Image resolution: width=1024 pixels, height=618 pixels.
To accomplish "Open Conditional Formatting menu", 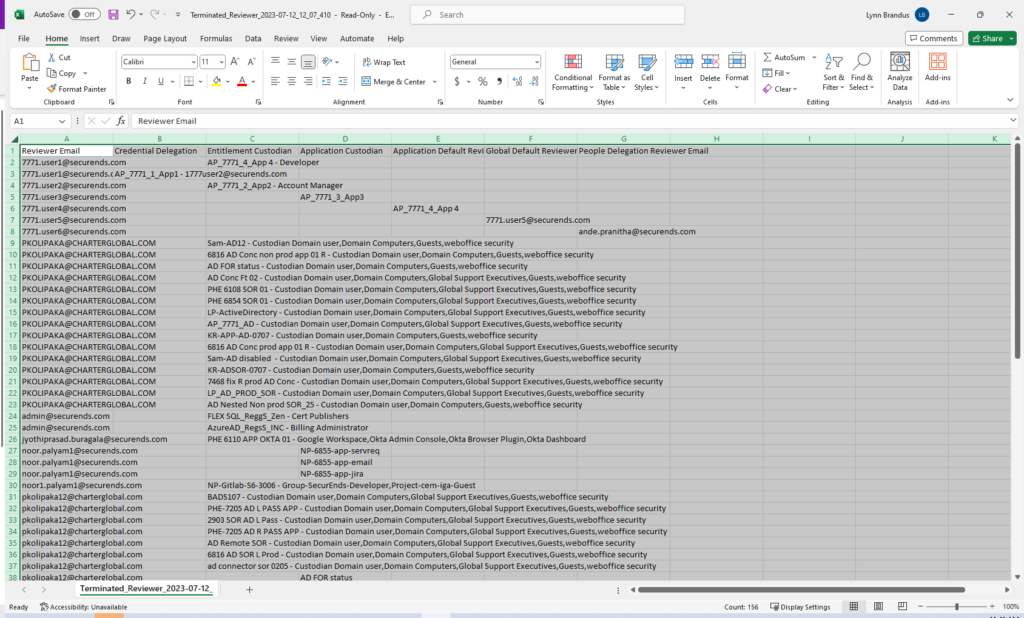I will (573, 73).
